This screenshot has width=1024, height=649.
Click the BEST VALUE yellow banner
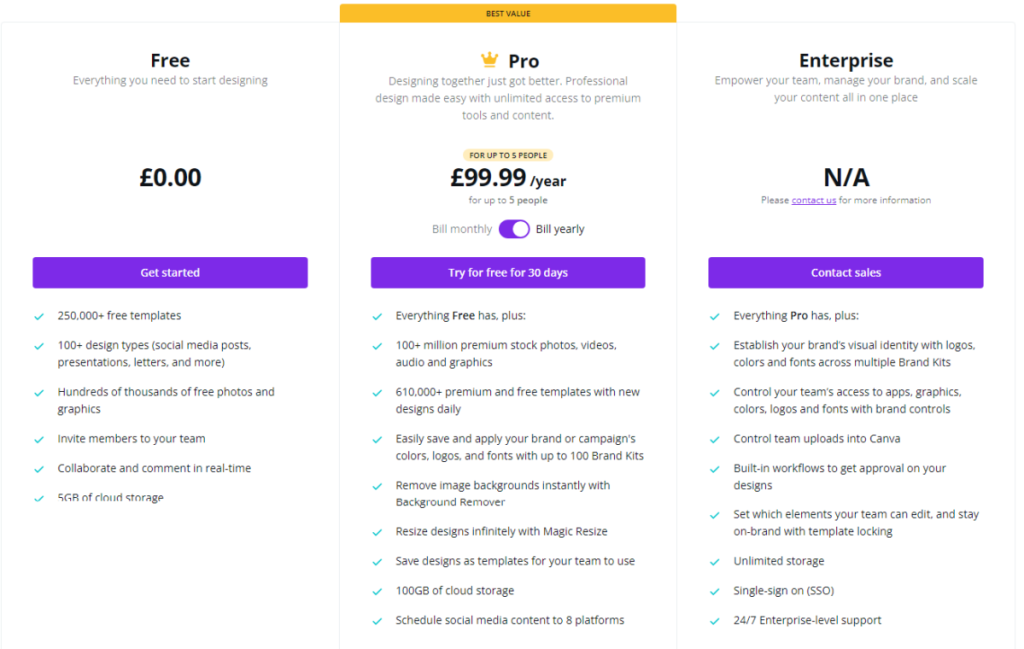(508, 13)
